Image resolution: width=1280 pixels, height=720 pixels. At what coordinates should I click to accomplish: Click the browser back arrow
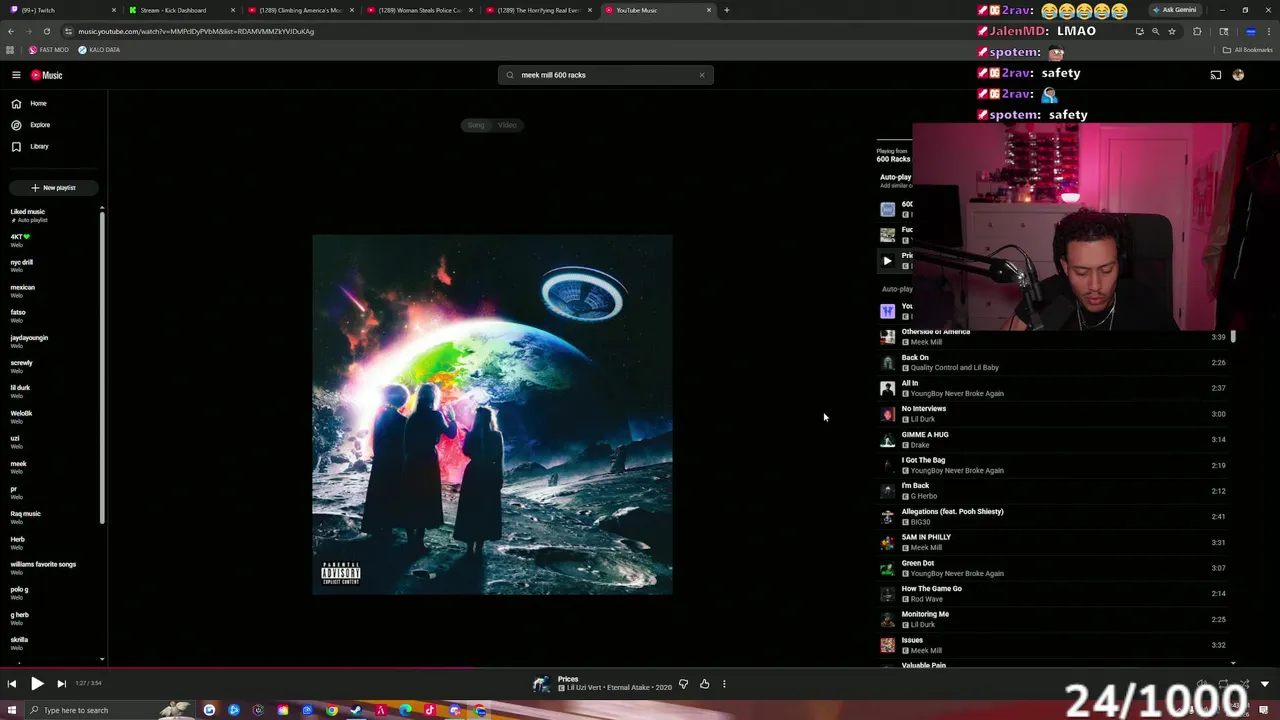[11, 31]
